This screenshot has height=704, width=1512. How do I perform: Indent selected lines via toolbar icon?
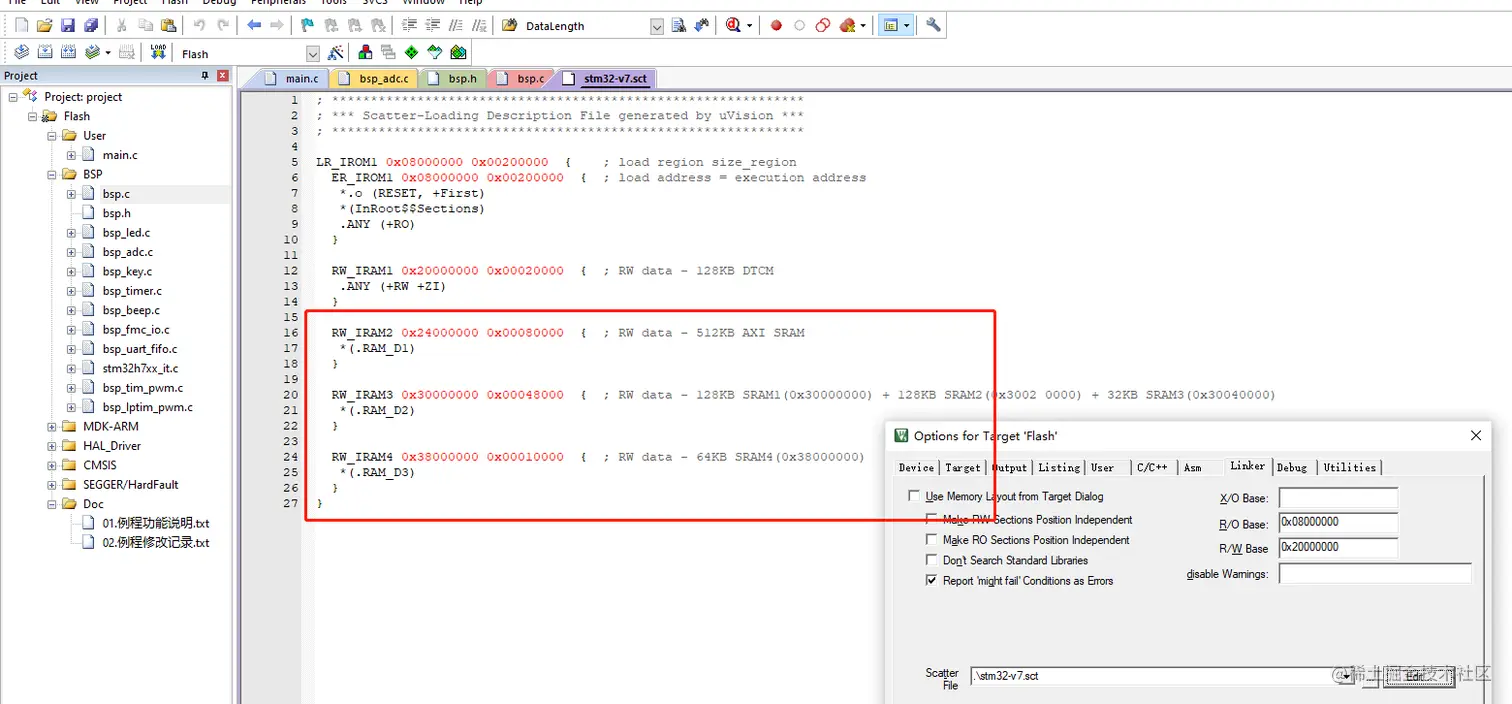point(410,26)
